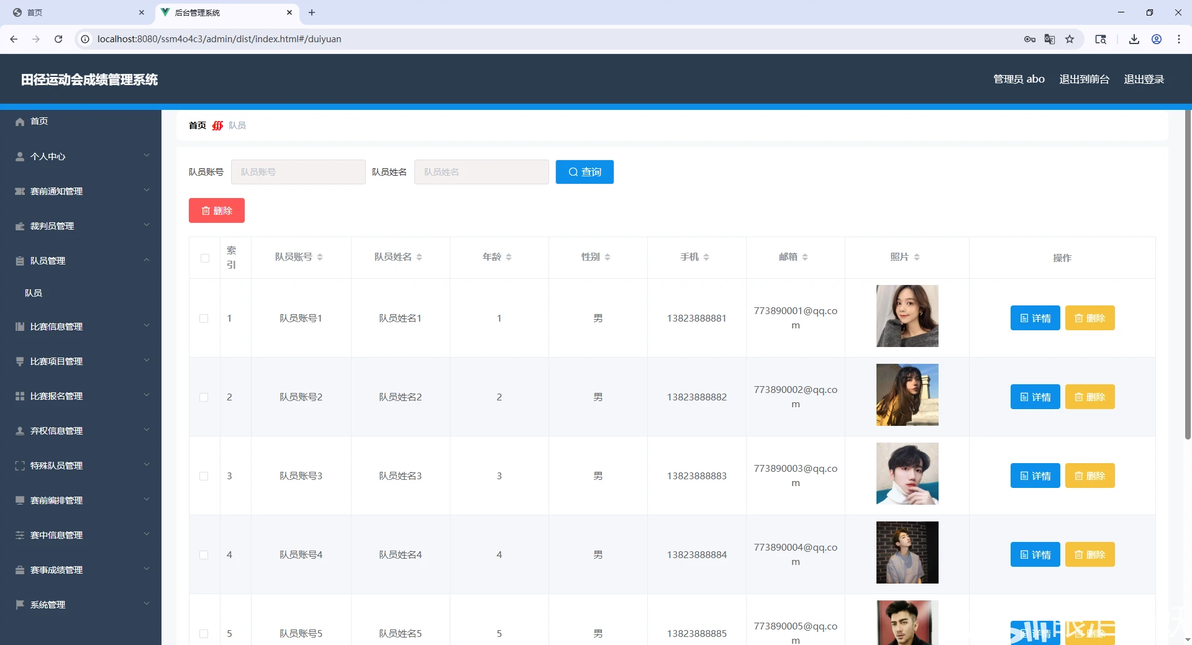Check the checkbox for row 1
This screenshot has width=1192, height=645.
click(204, 319)
